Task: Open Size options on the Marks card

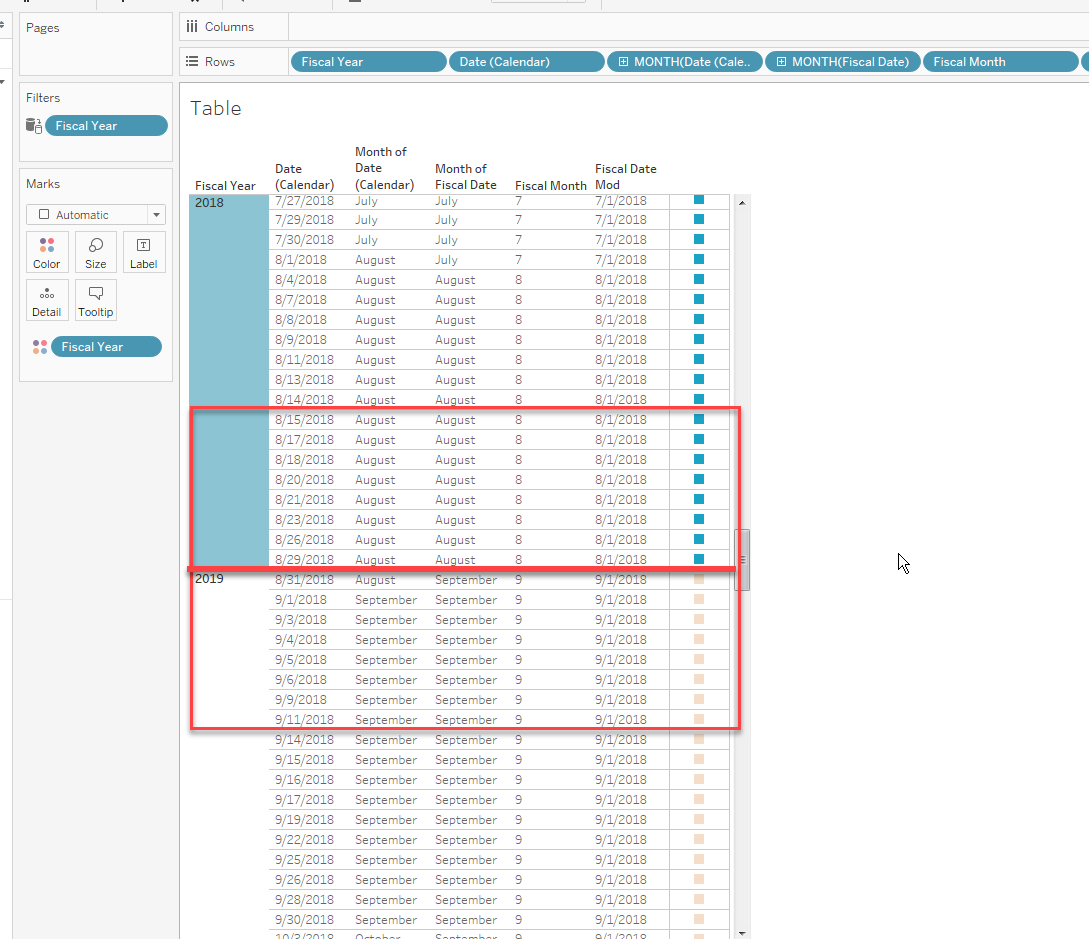Action: coord(95,252)
